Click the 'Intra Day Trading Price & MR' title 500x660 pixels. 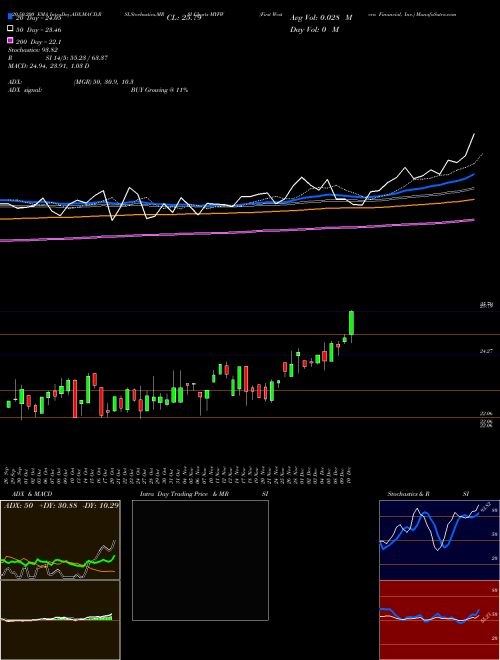[184, 494]
